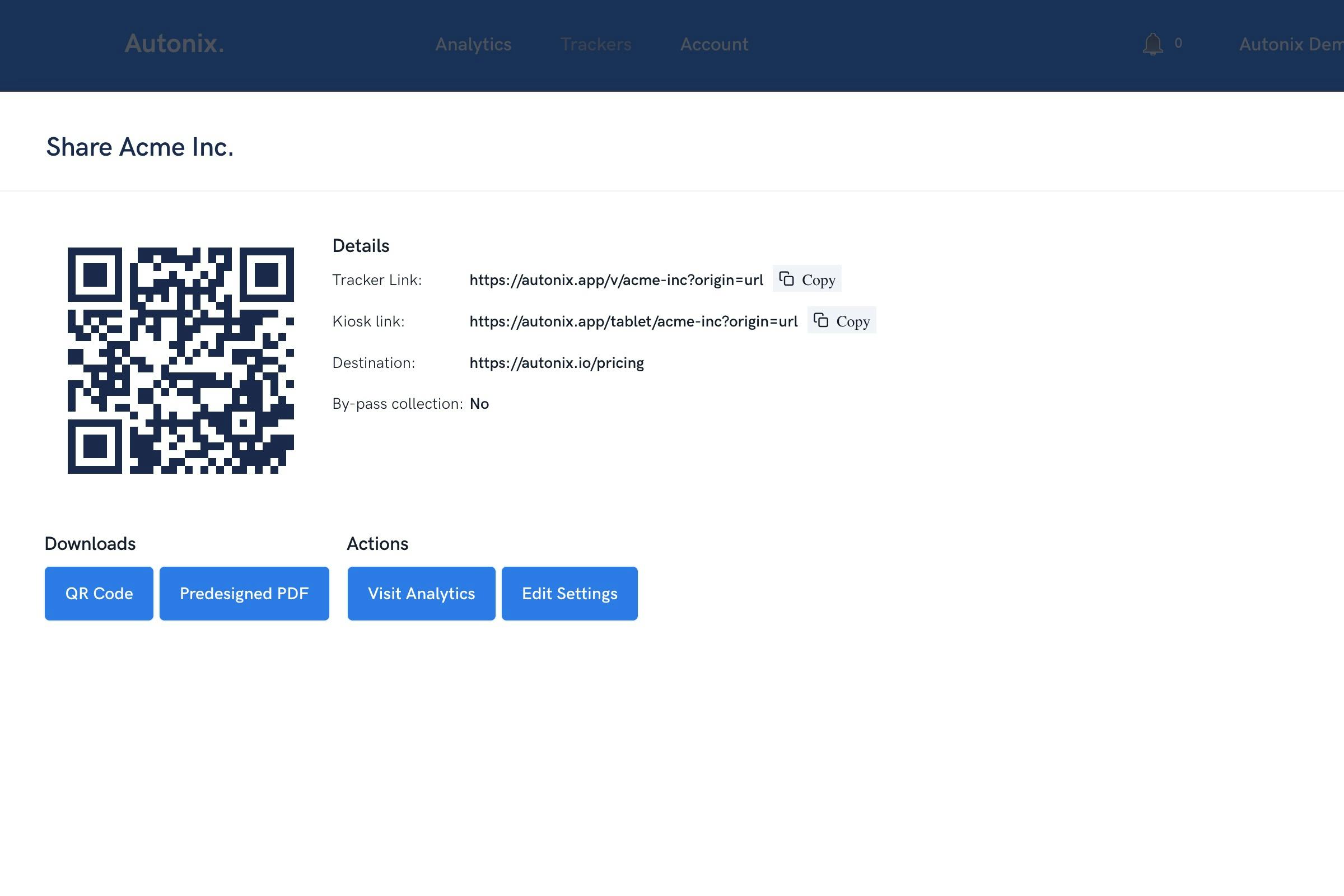Copy the Tracker Link using its Copy control
The image size is (1344, 896).
(x=807, y=279)
